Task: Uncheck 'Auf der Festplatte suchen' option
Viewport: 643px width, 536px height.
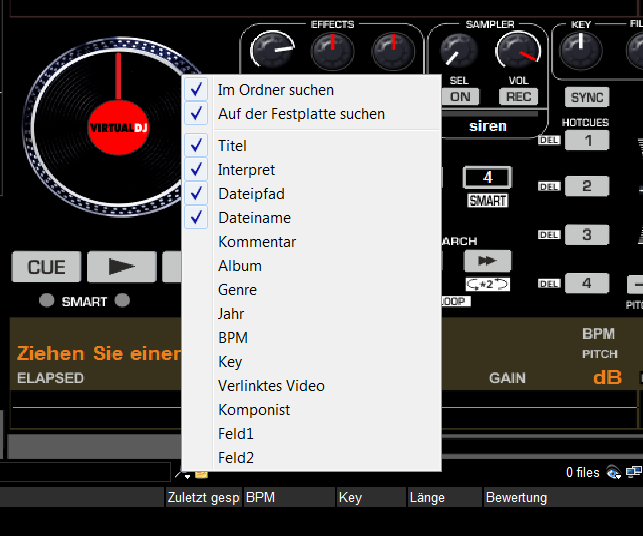Action: 311,114
